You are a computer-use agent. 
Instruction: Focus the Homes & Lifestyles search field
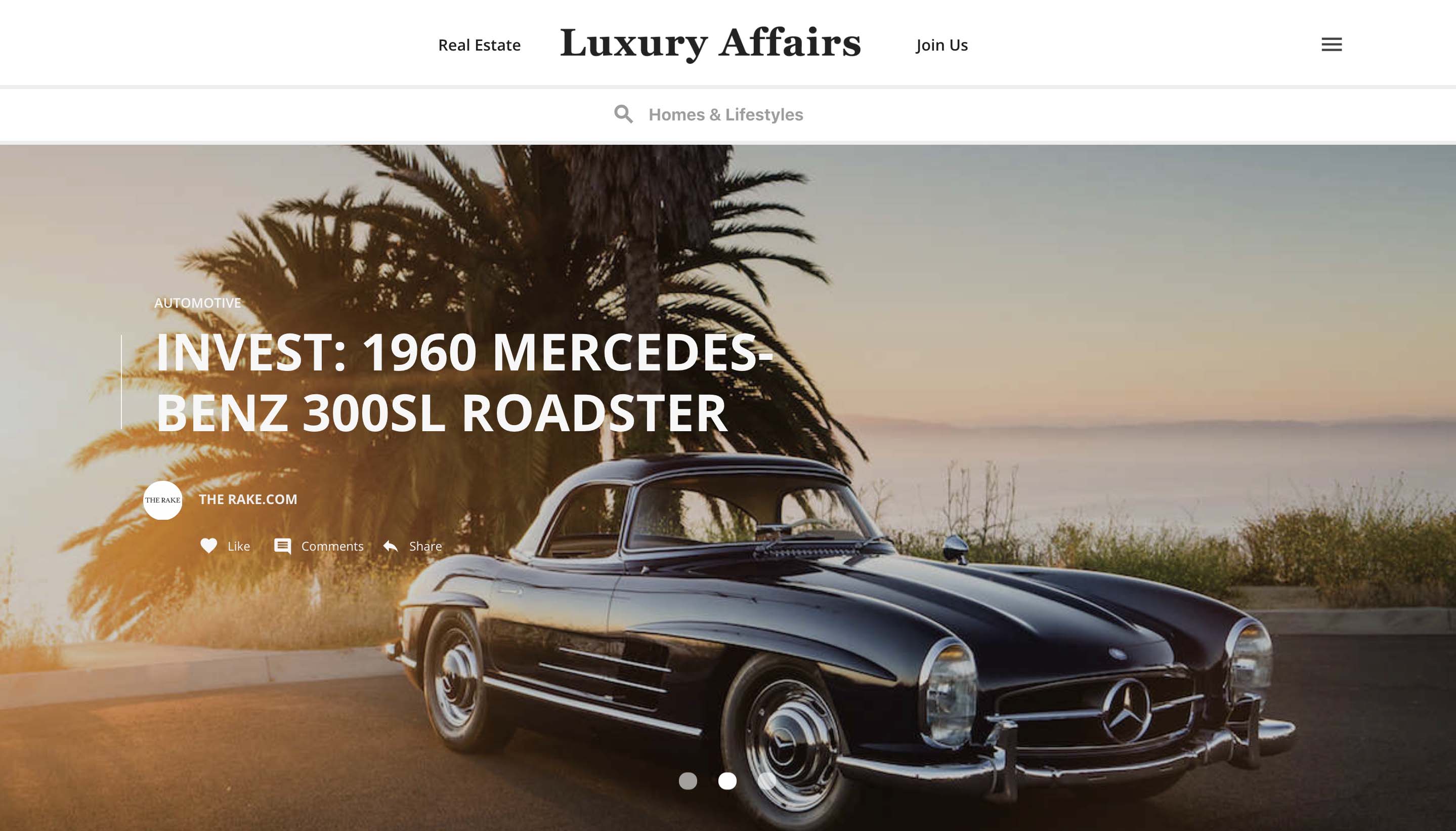(x=725, y=114)
